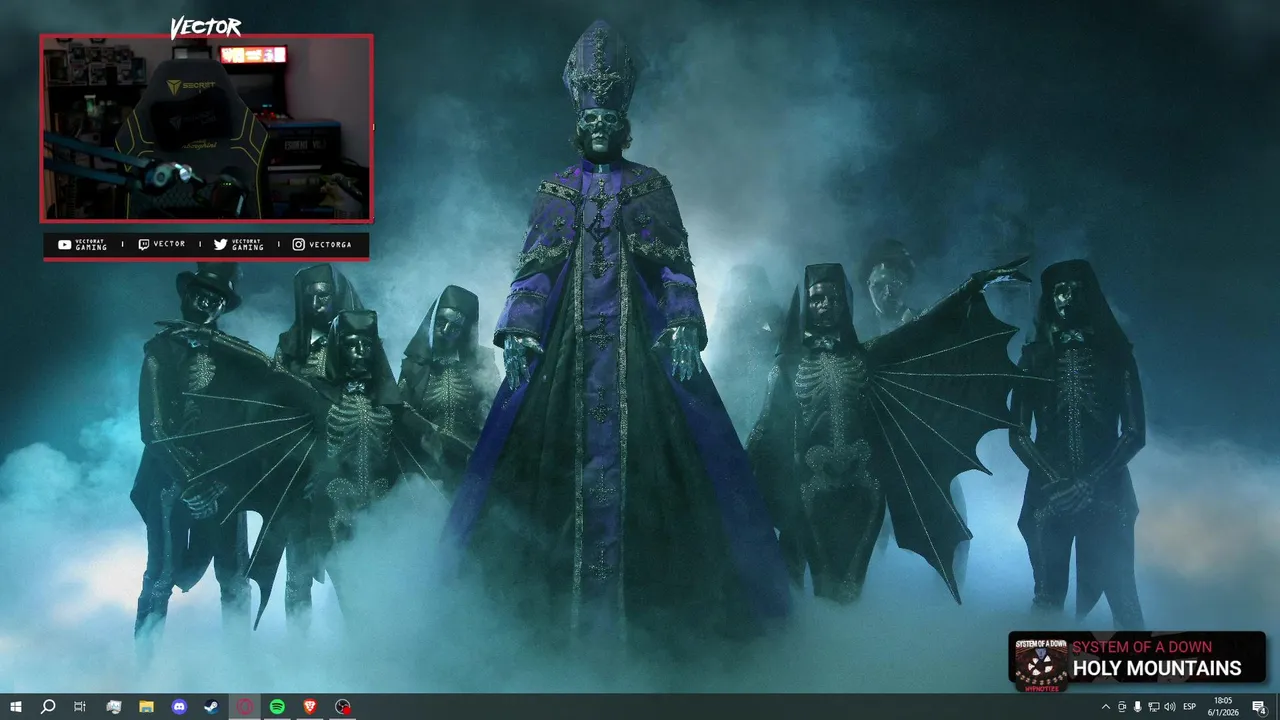Open the volume speaker tray icon

1170,707
